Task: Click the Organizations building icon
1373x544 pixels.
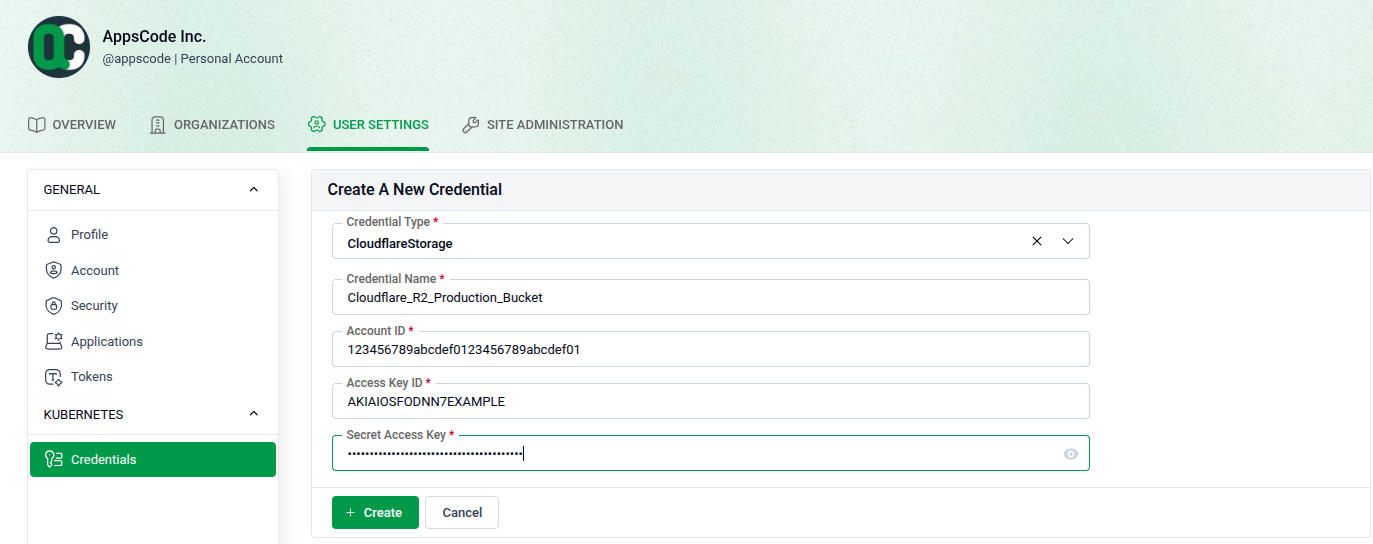Action: click(157, 125)
